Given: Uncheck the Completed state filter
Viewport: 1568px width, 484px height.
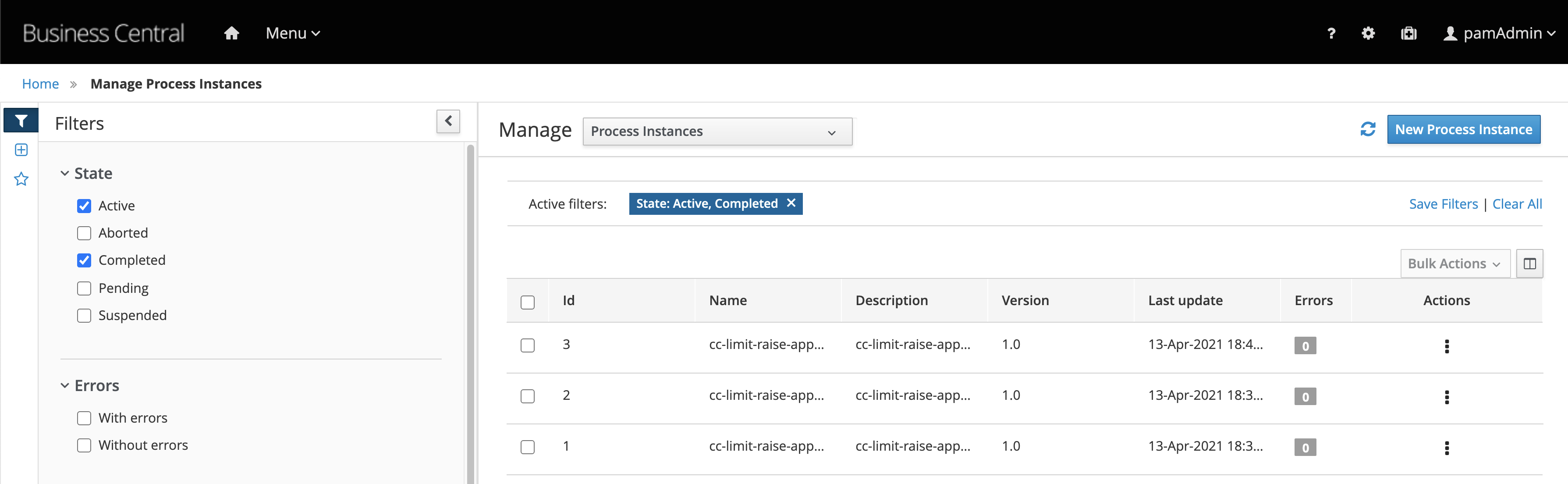Looking at the screenshot, I should 84,260.
